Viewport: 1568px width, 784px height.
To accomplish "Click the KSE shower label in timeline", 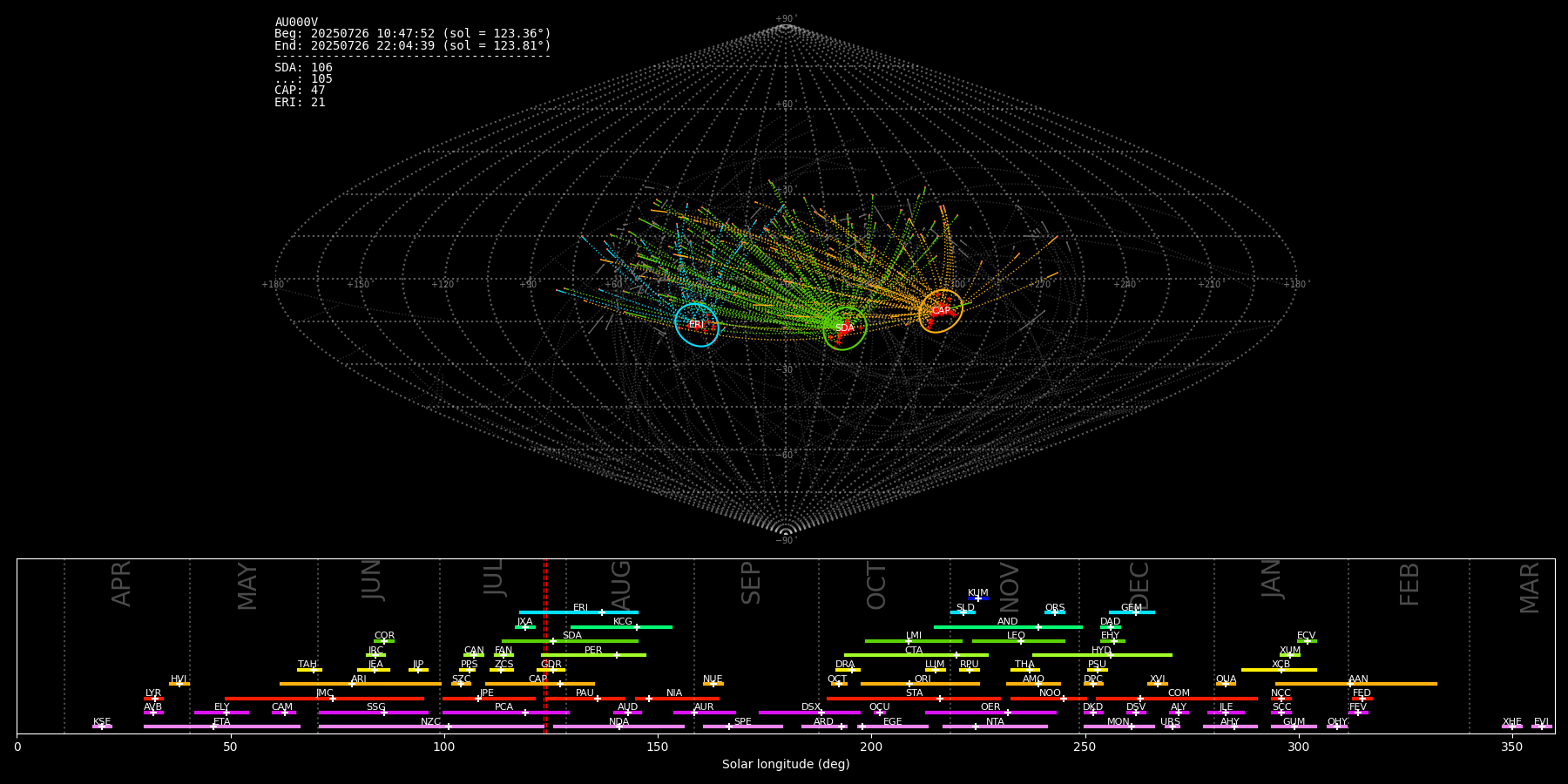I will coord(102,722).
